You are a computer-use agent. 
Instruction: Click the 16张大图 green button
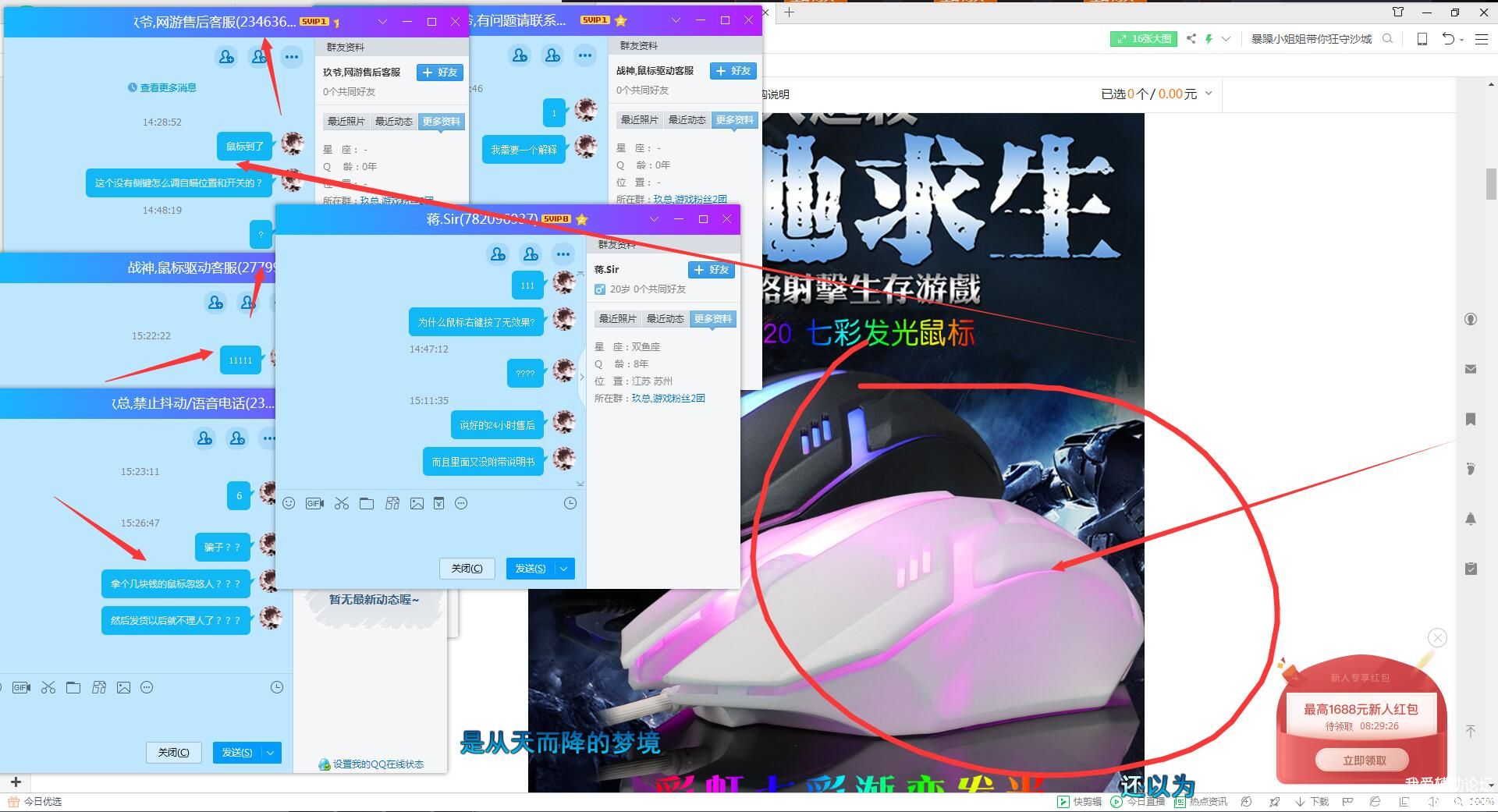(x=1144, y=38)
